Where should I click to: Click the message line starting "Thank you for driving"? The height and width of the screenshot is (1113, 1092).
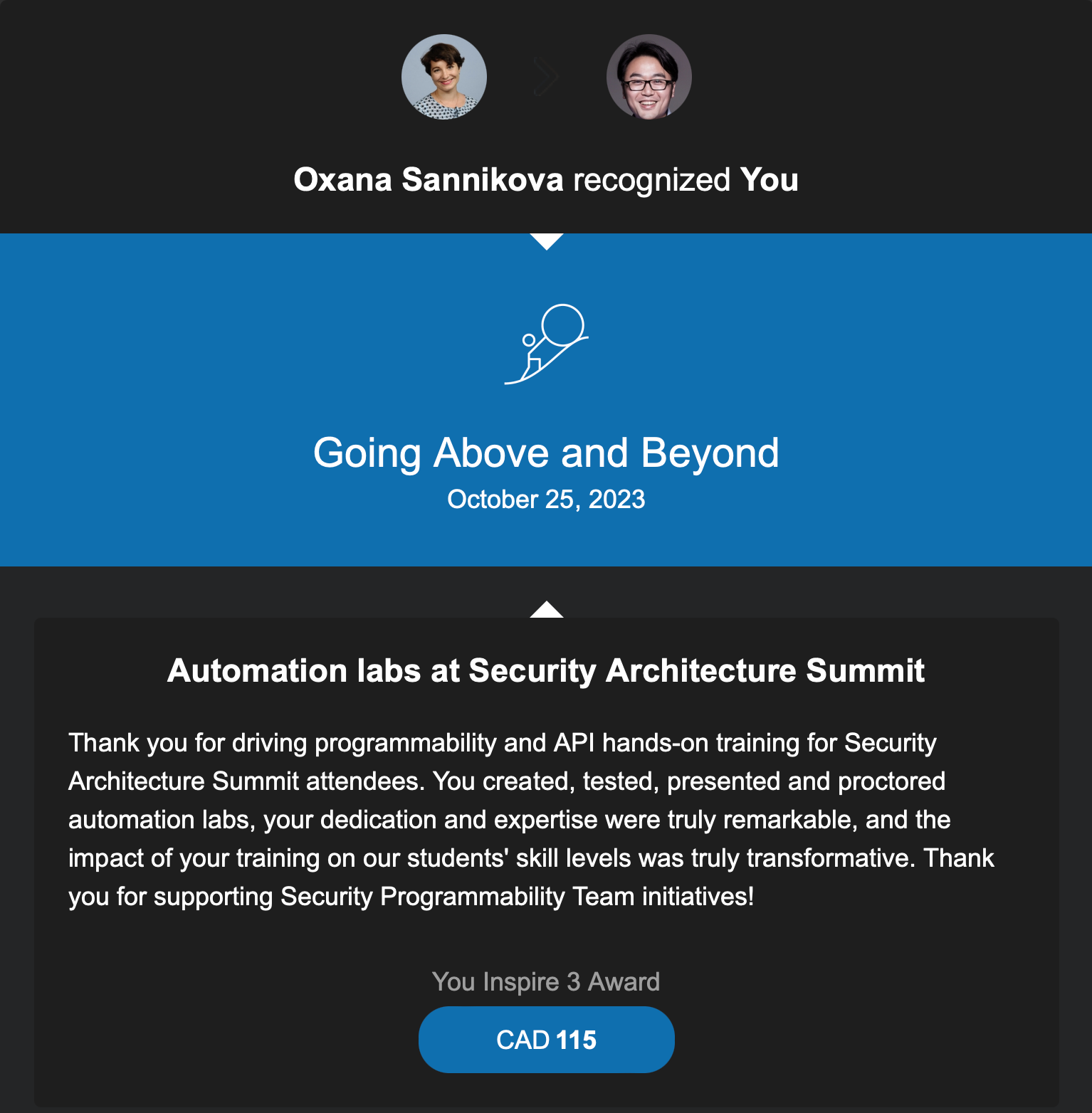pyautogui.click(x=502, y=743)
